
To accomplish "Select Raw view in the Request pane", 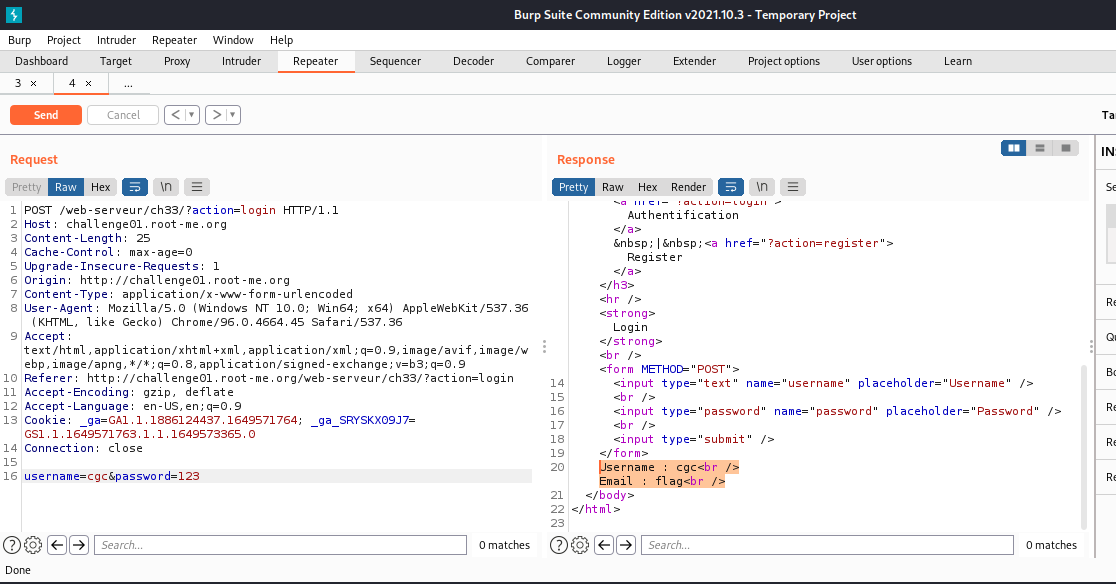I will click(x=65, y=187).
